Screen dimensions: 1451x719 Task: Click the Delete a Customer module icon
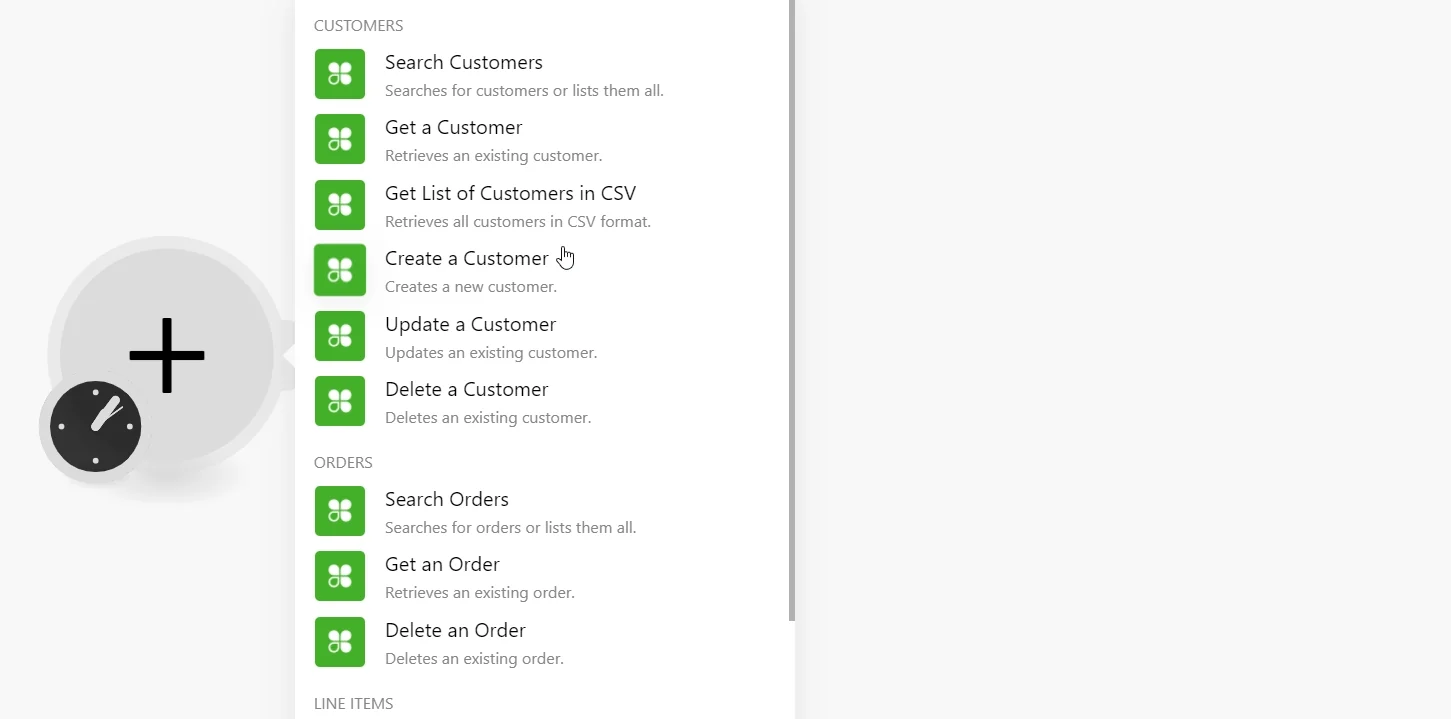340,401
